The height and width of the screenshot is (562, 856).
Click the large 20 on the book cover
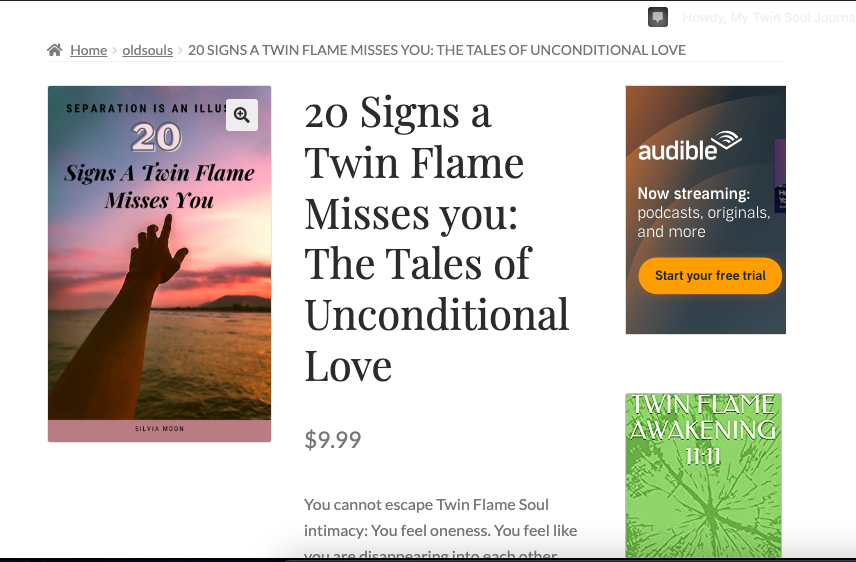[155, 138]
